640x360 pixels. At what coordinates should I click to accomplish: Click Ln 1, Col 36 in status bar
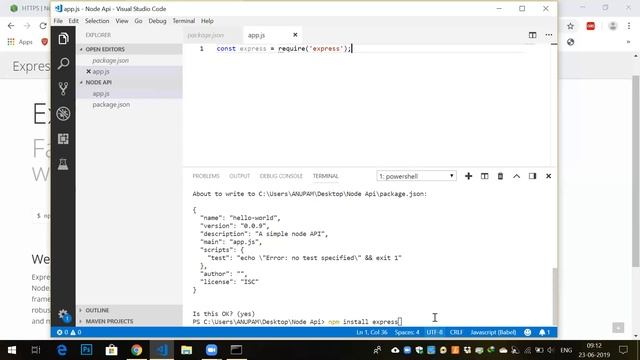(x=372, y=332)
